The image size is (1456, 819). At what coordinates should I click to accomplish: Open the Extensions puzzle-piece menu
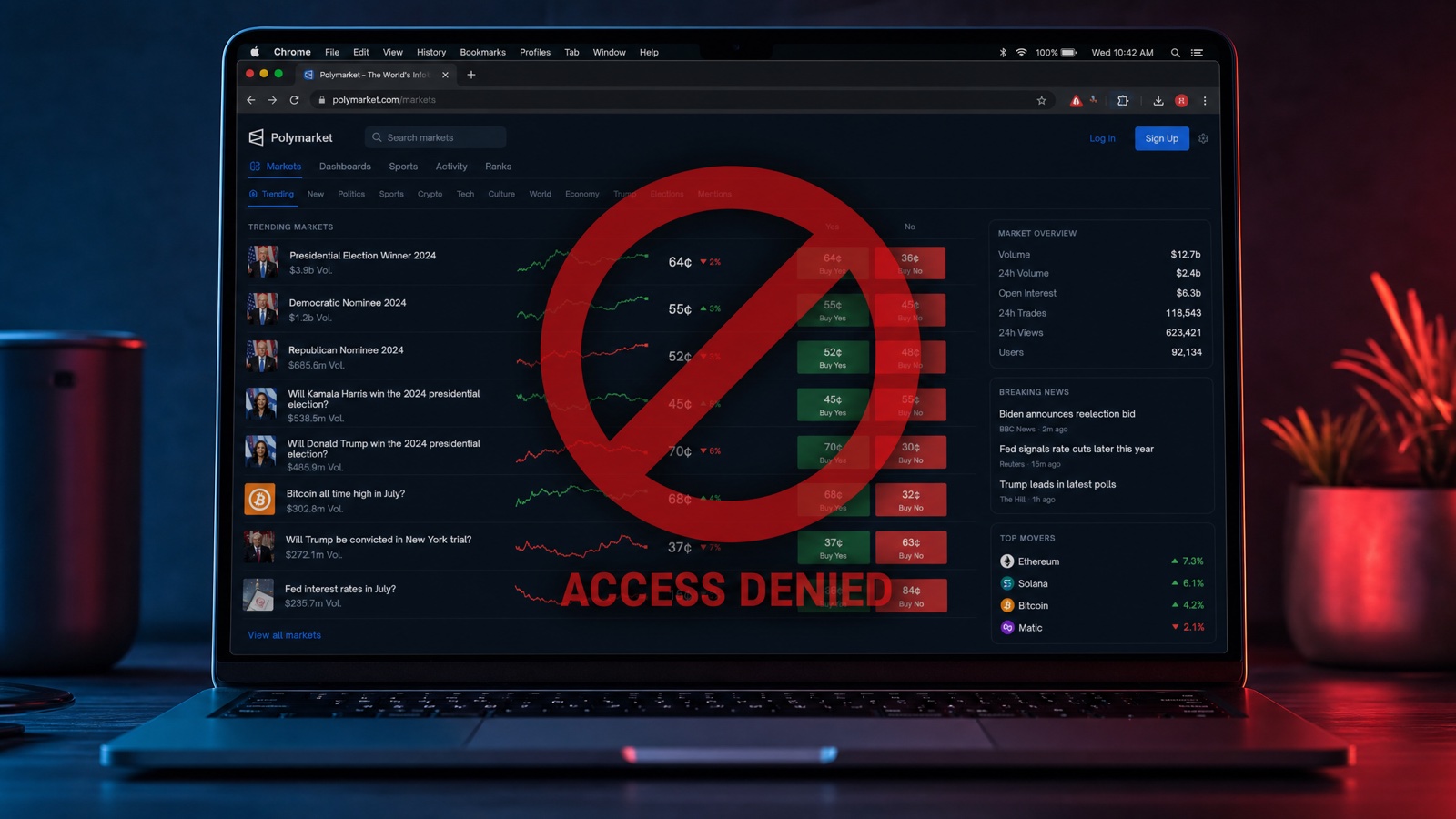(x=1123, y=101)
